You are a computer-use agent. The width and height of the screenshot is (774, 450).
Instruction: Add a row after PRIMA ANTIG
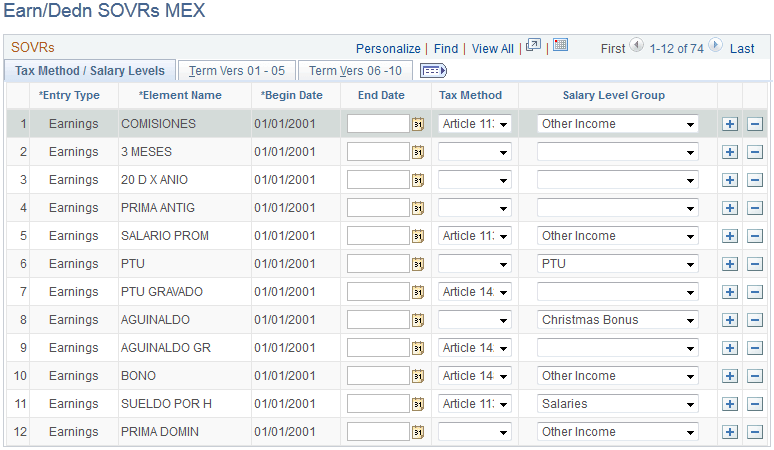click(x=730, y=208)
